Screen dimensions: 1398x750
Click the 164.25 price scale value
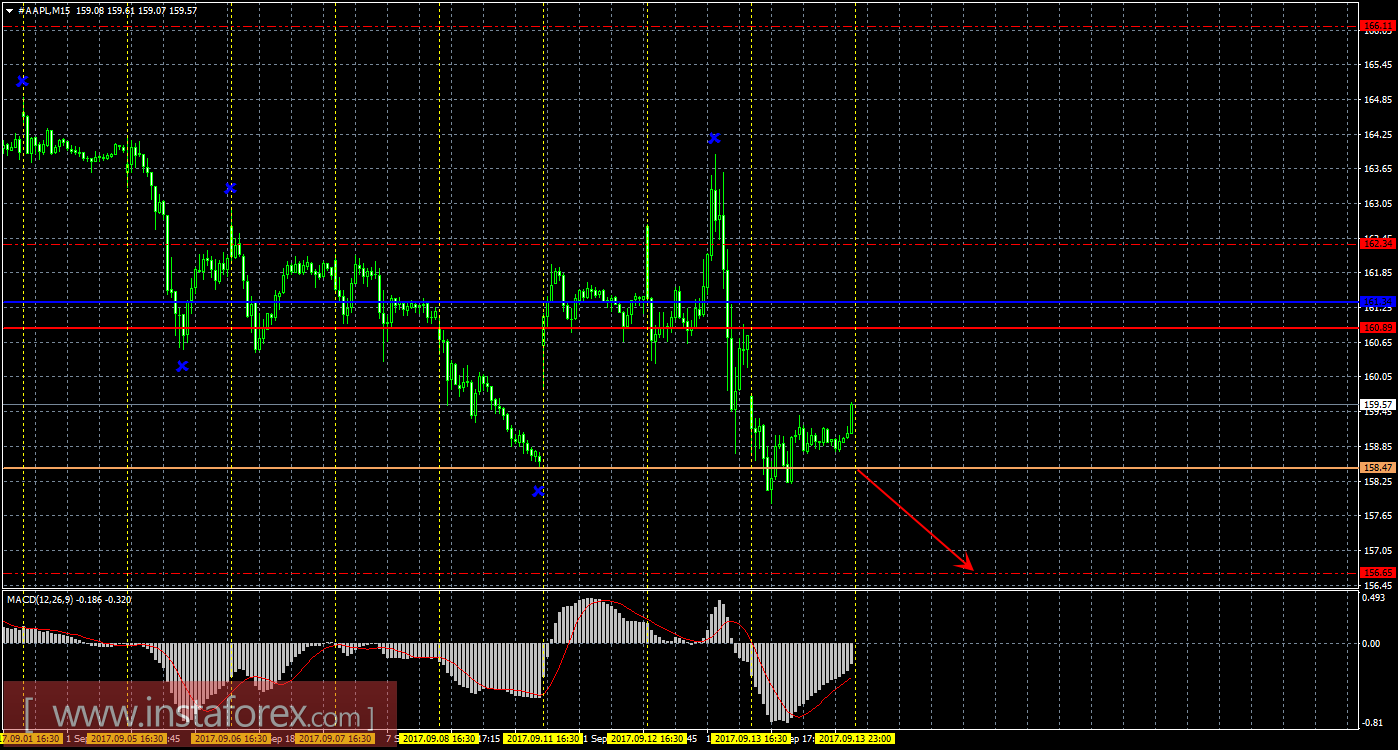point(1379,134)
